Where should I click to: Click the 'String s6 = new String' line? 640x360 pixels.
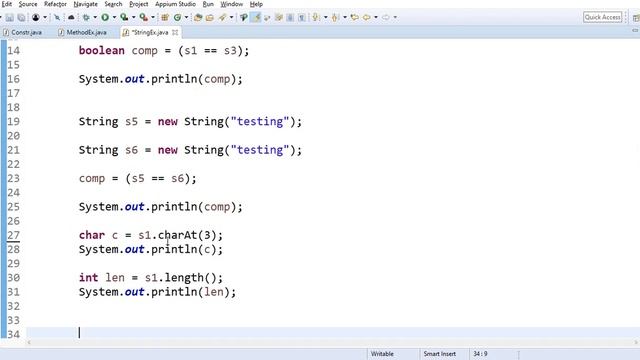pyautogui.click(x=190, y=150)
